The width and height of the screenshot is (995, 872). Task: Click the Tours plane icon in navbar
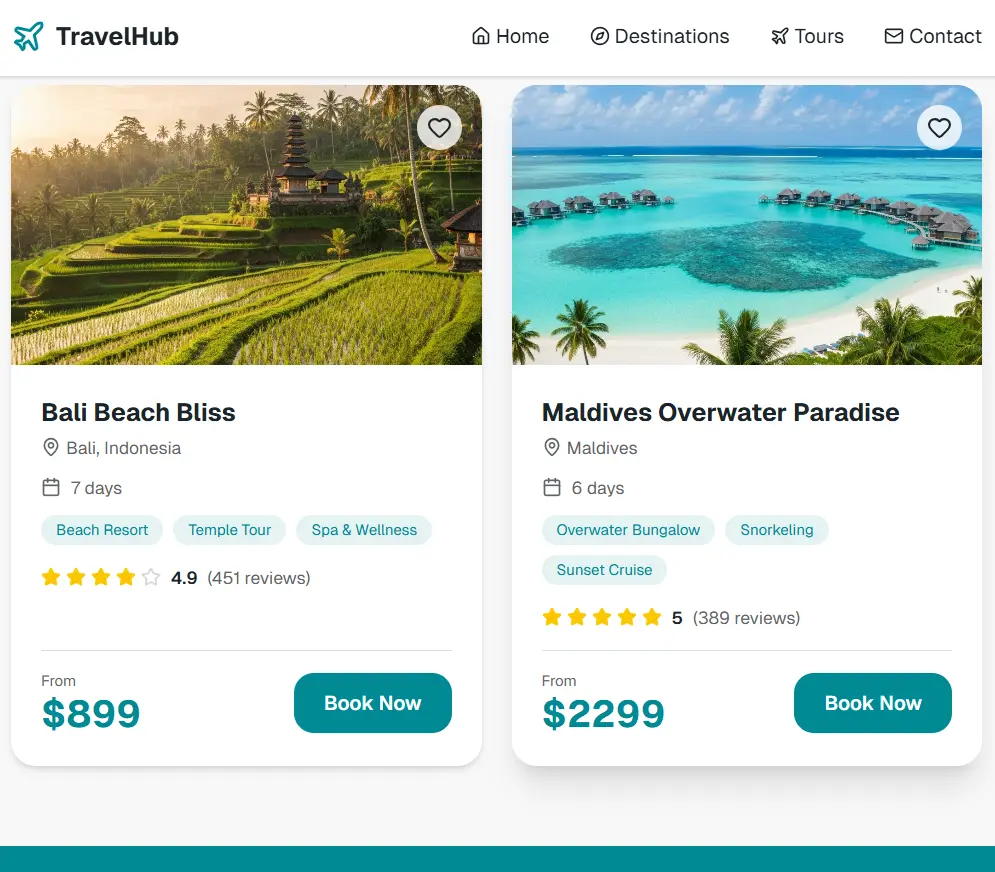coord(780,37)
